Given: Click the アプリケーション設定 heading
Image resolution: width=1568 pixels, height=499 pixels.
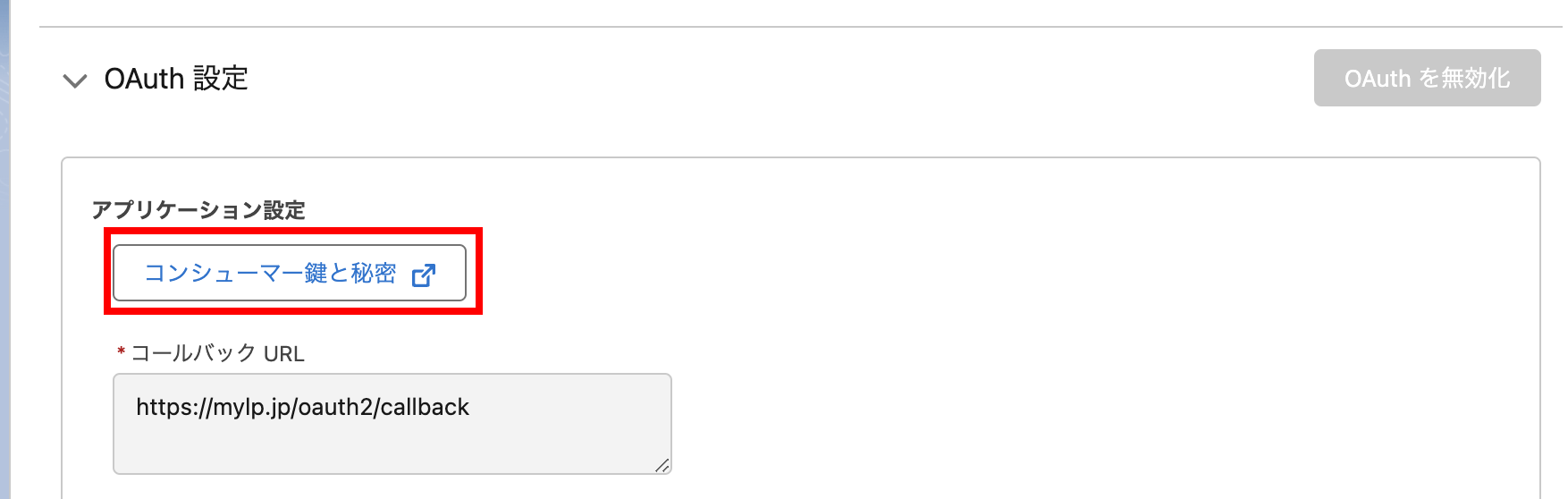Looking at the screenshot, I should pos(198,210).
